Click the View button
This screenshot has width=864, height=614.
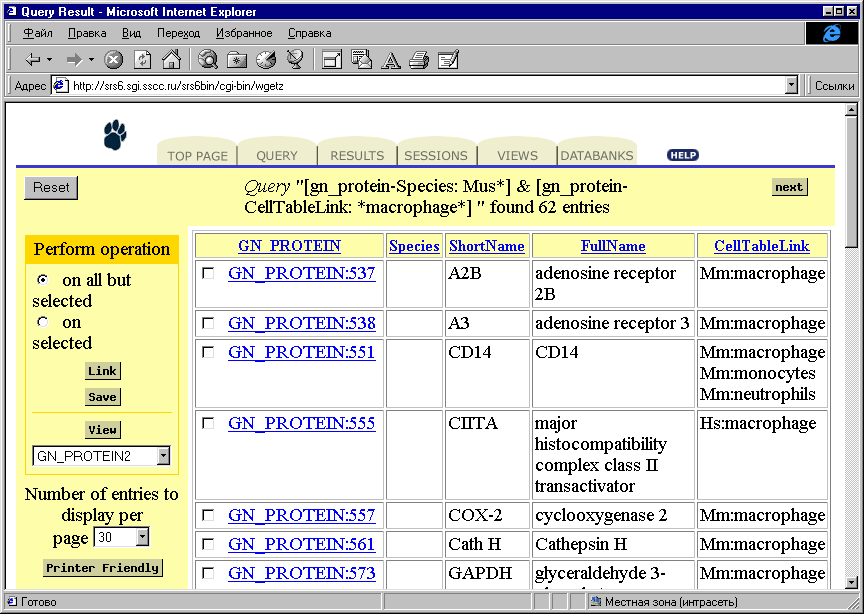(102, 429)
